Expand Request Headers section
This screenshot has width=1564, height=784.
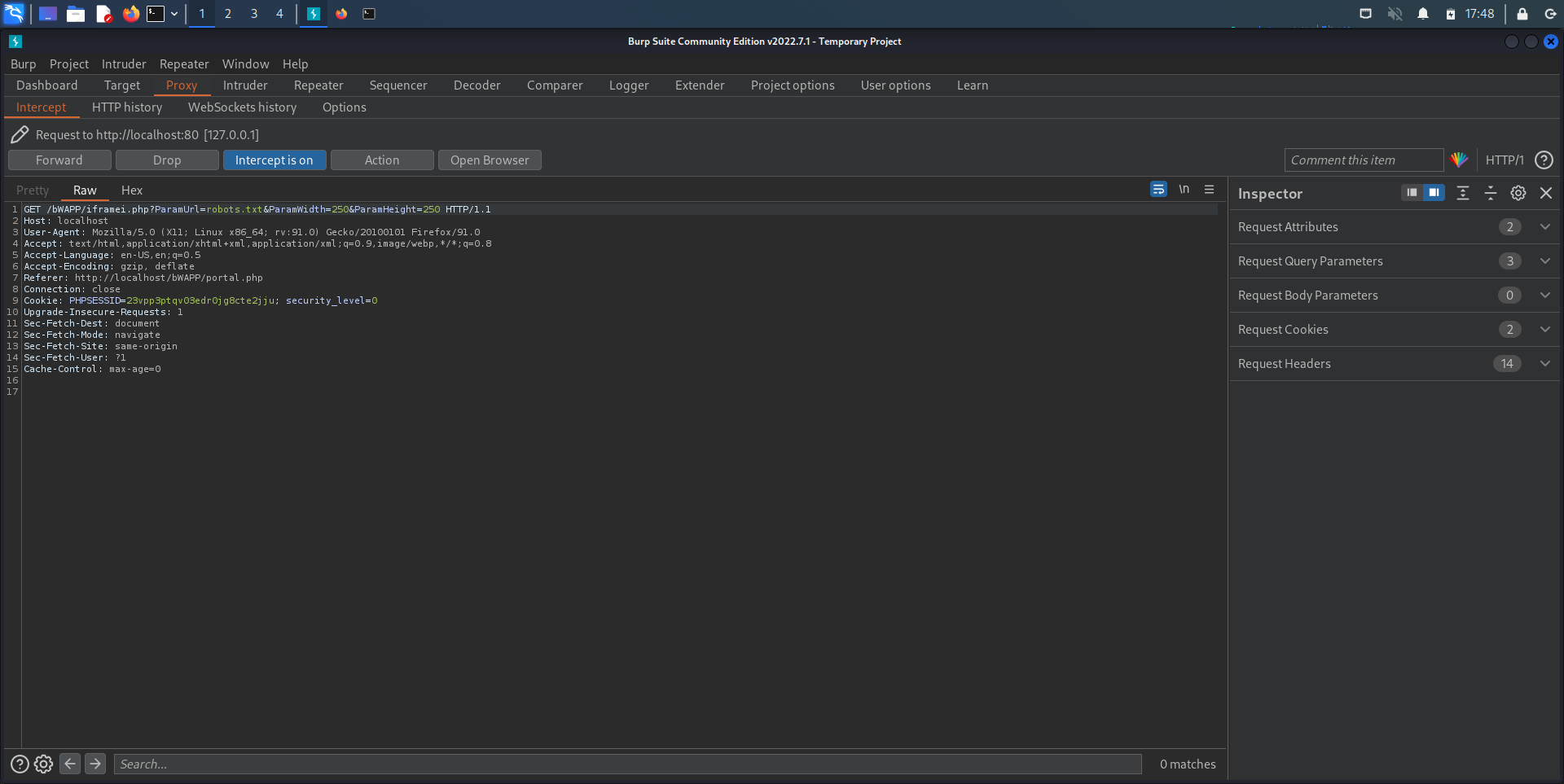pos(1544,364)
